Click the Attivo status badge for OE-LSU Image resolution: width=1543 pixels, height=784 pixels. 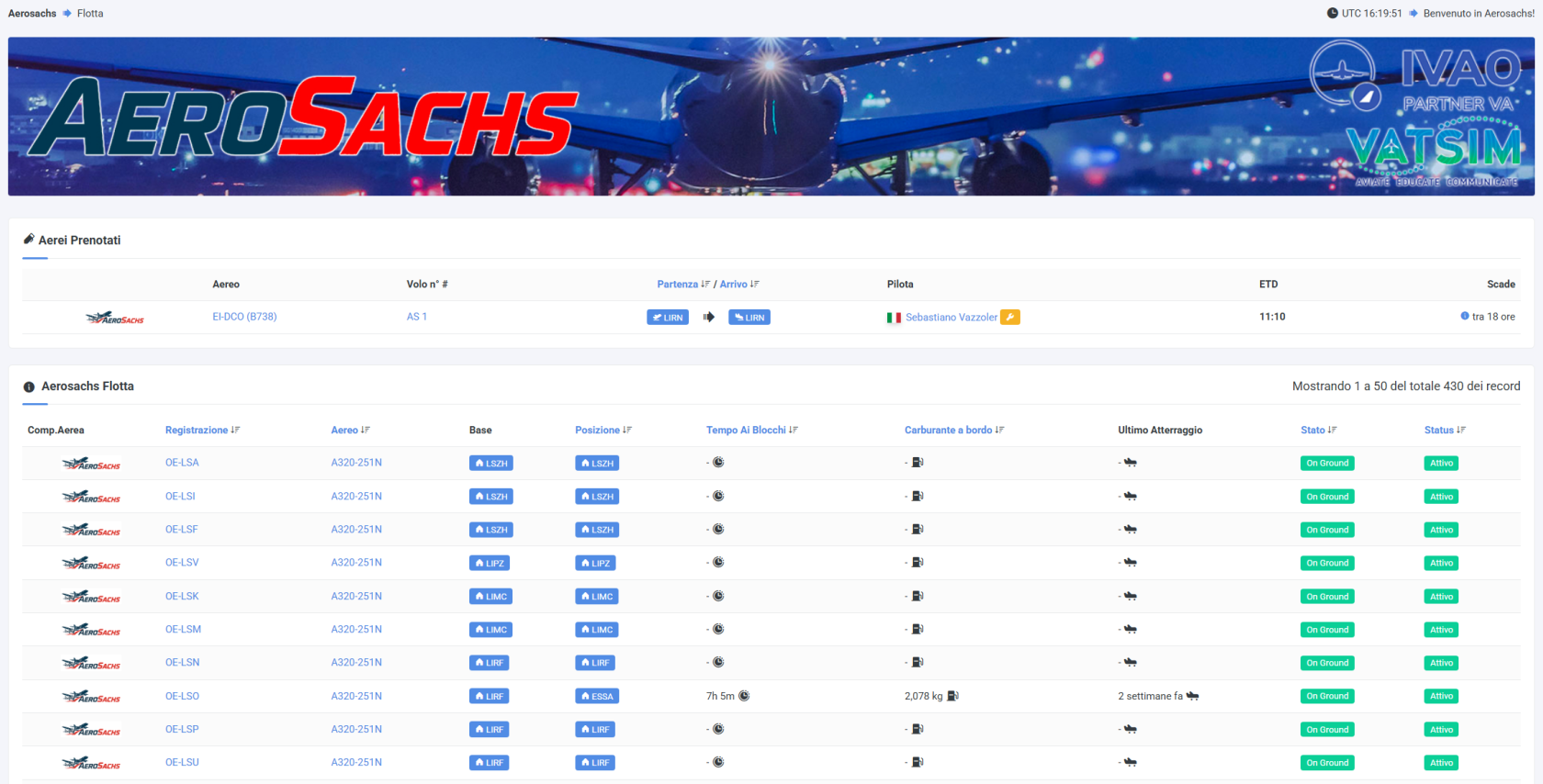coord(1441,763)
